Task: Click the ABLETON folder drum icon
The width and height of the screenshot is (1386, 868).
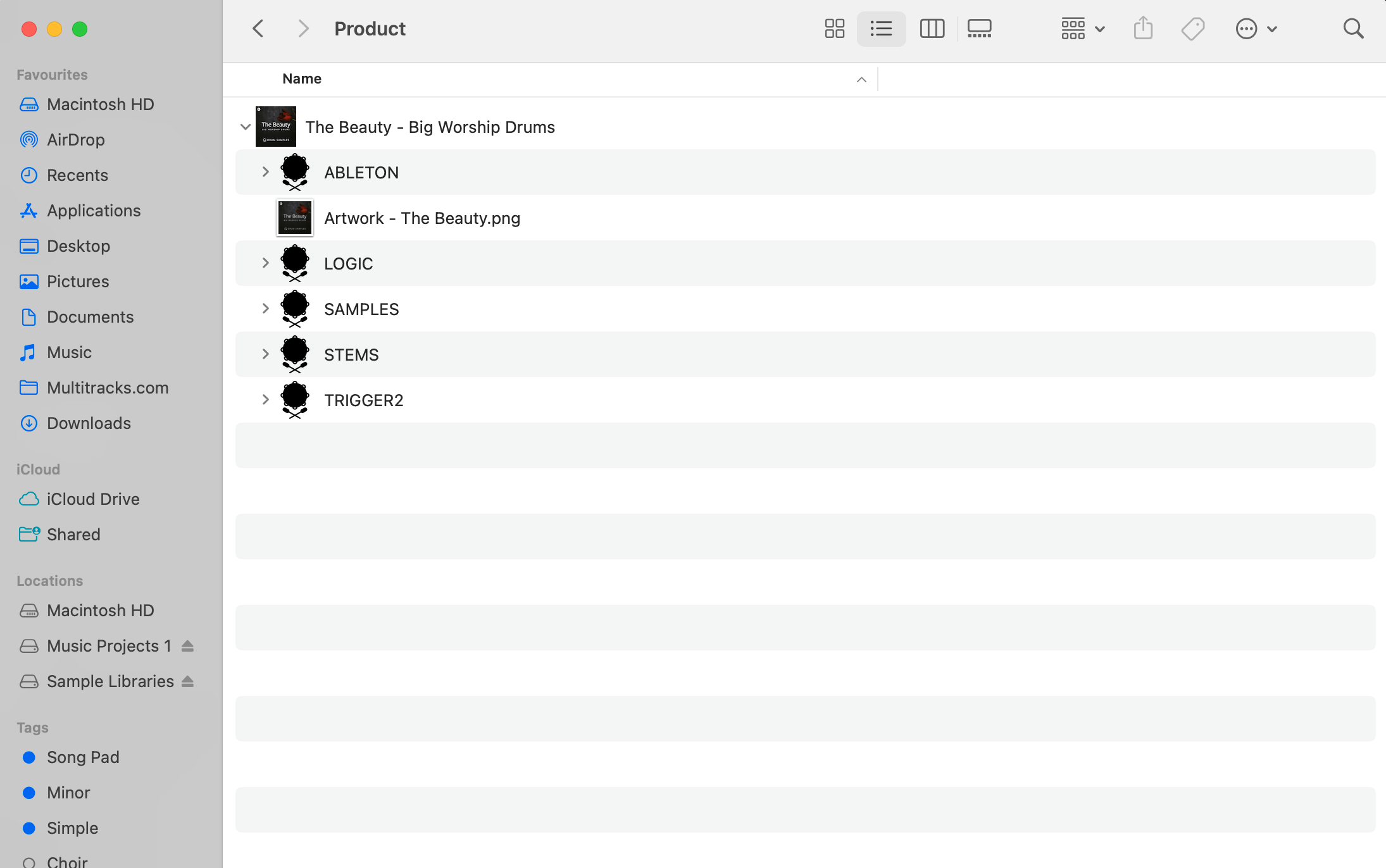Action: (295, 172)
